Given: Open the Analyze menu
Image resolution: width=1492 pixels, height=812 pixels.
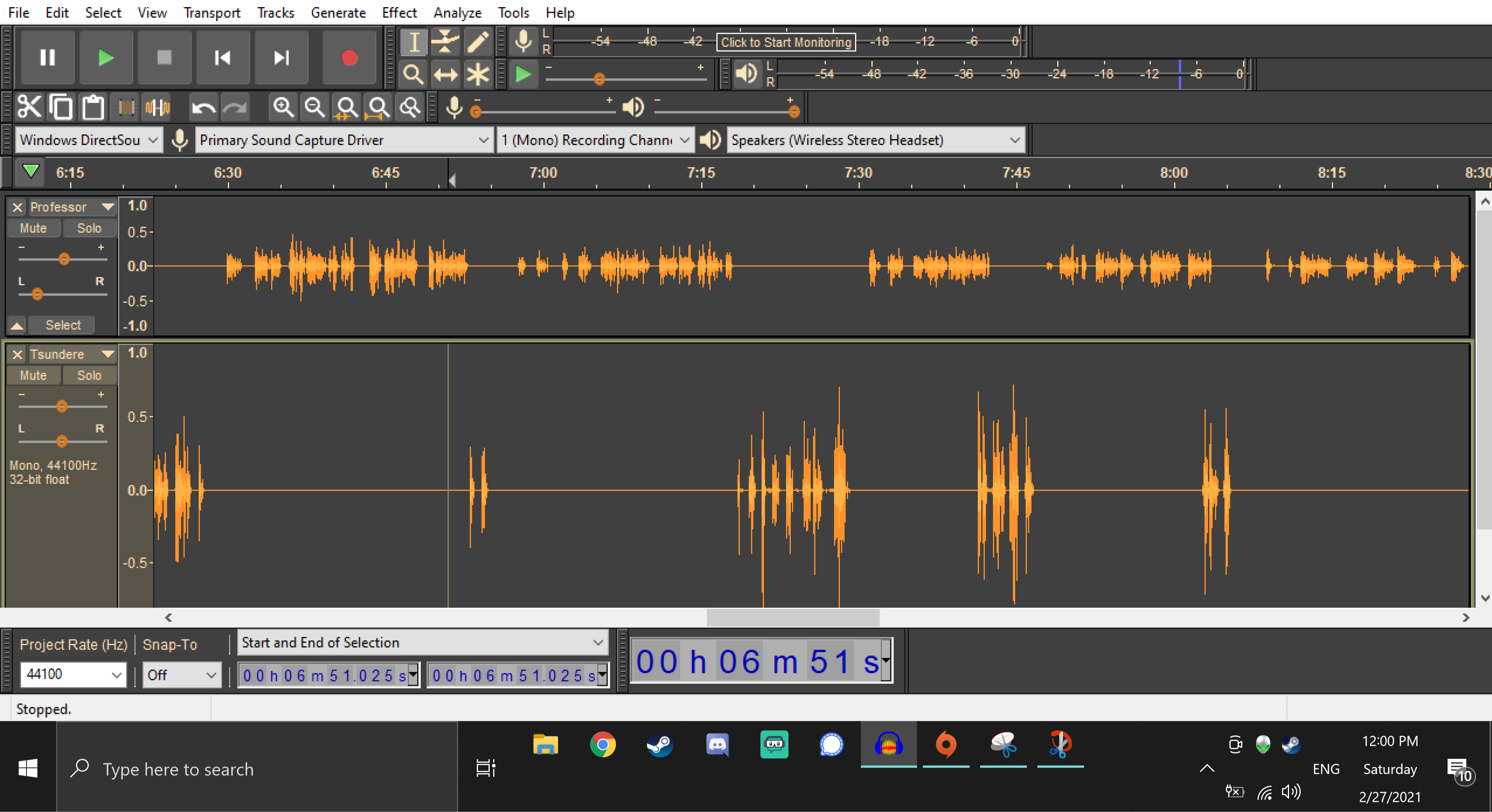Looking at the screenshot, I should point(457,12).
